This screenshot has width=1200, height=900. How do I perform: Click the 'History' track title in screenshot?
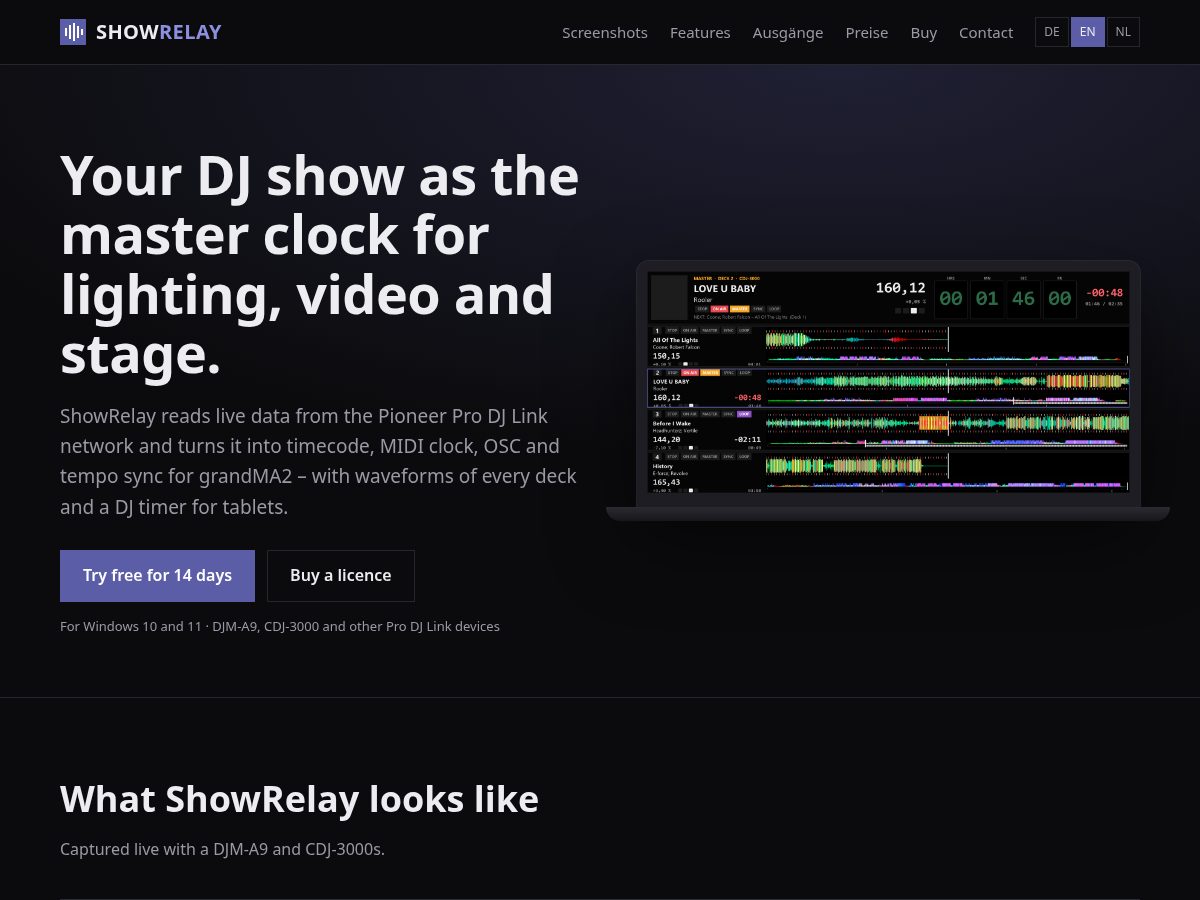pos(663,466)
